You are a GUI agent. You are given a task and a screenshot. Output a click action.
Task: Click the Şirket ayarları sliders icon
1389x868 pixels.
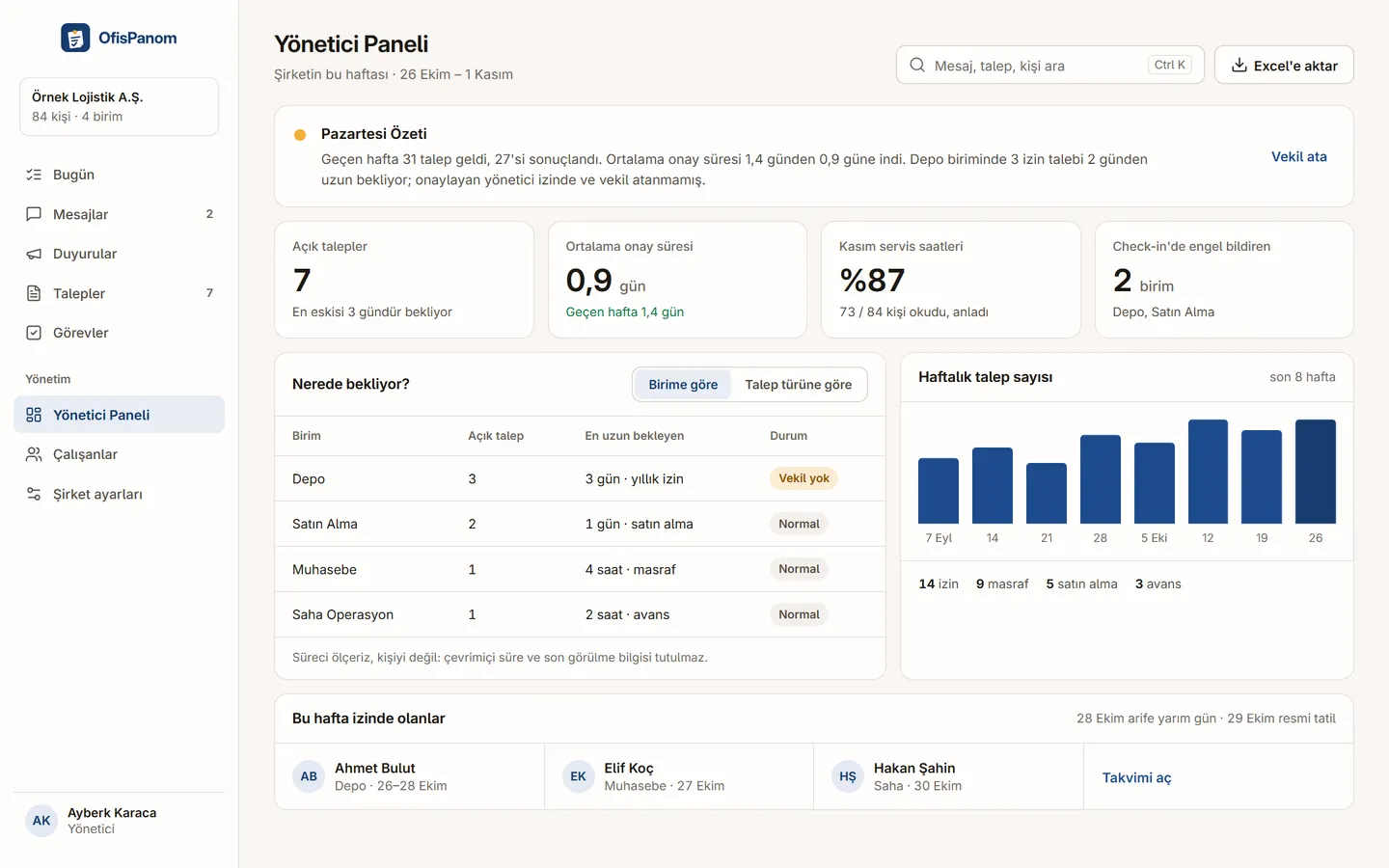pyautogui.click(x=34, y=494)
